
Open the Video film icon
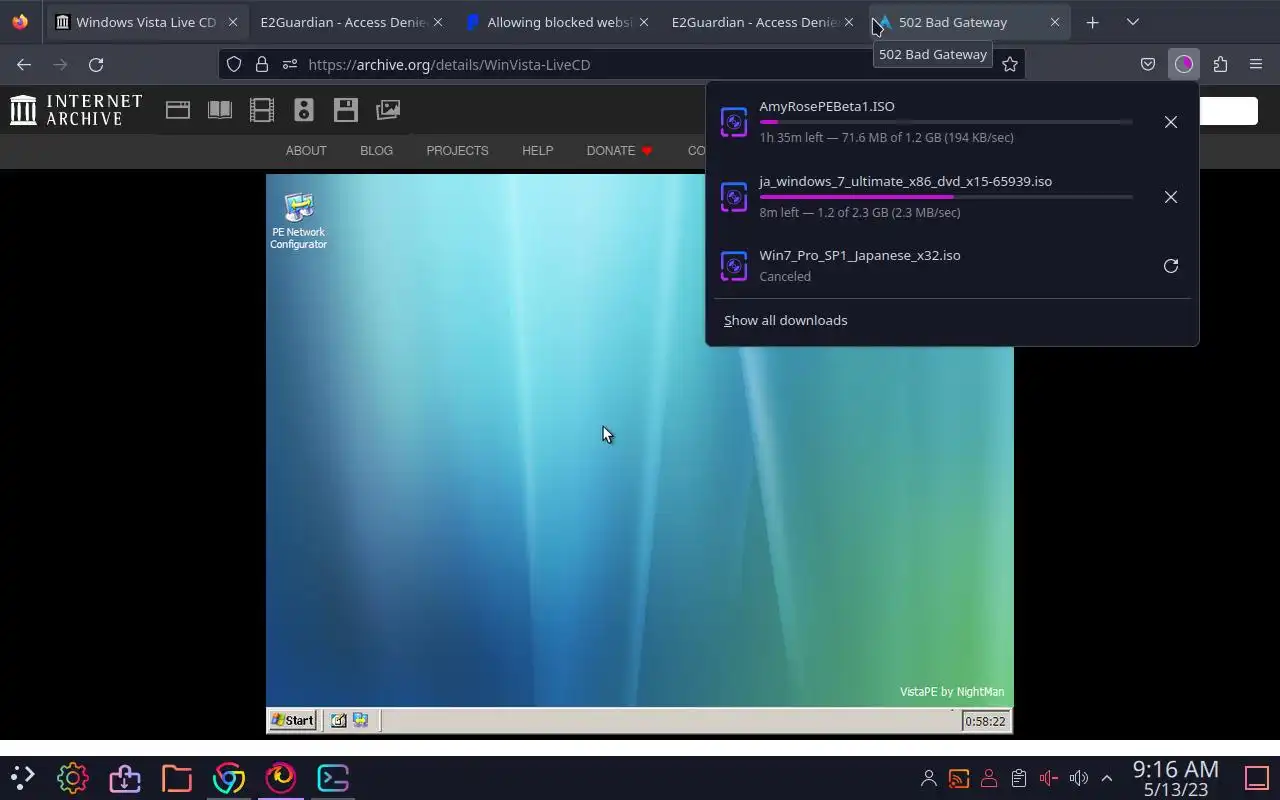(x=262, y=110)
